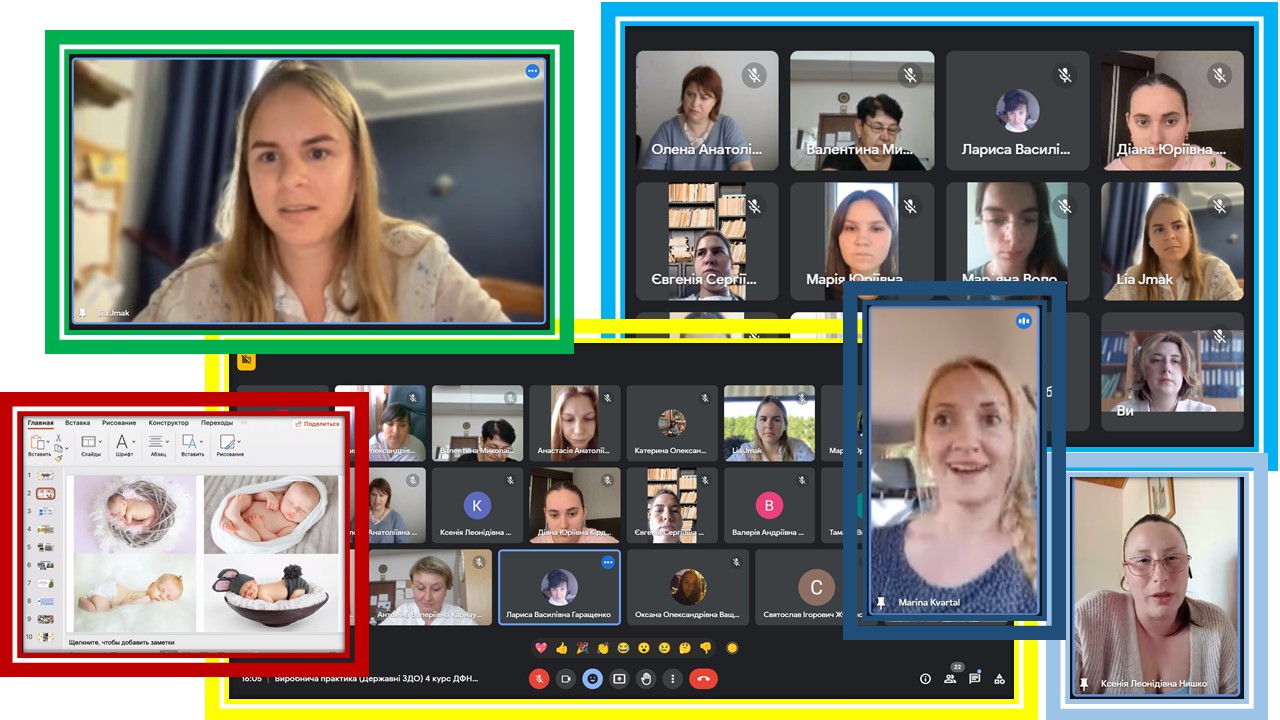This screenshot has height=720, width=1280.
Task: Open the chat panel icon
Action: pyautogui.click(x=975, y=679)
